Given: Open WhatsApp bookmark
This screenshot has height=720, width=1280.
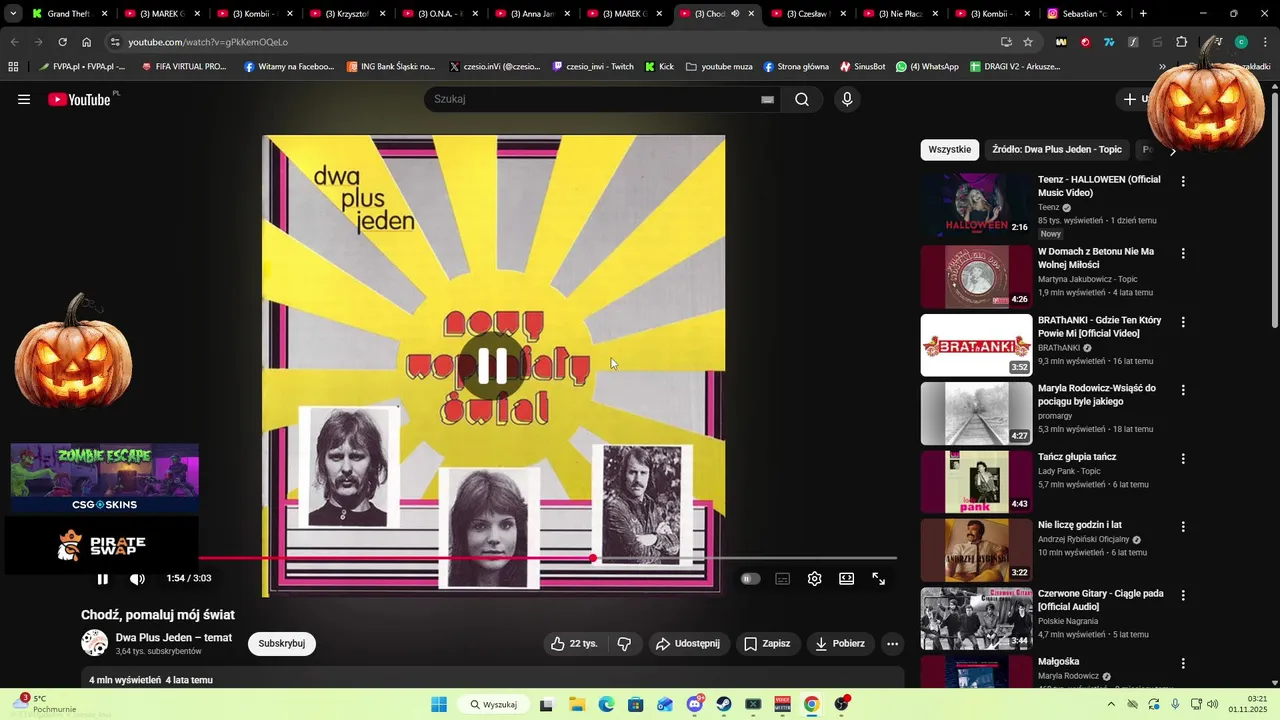Looking at the screenshot, I should click(x=927, y=66).
